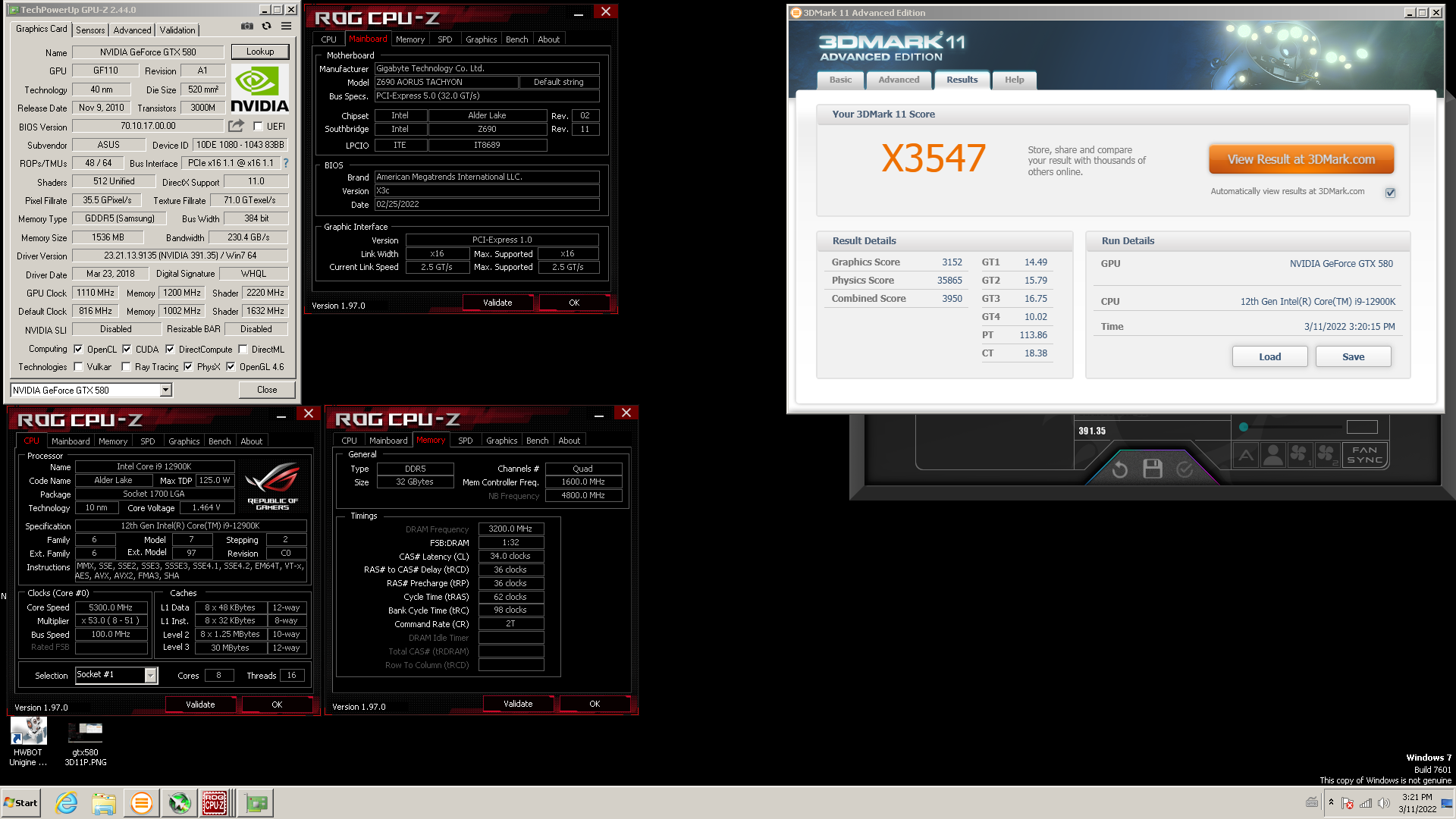Screen dimensions: 1456x819
Task: Click the GPU-Z refresh icon
Action: 267,27
